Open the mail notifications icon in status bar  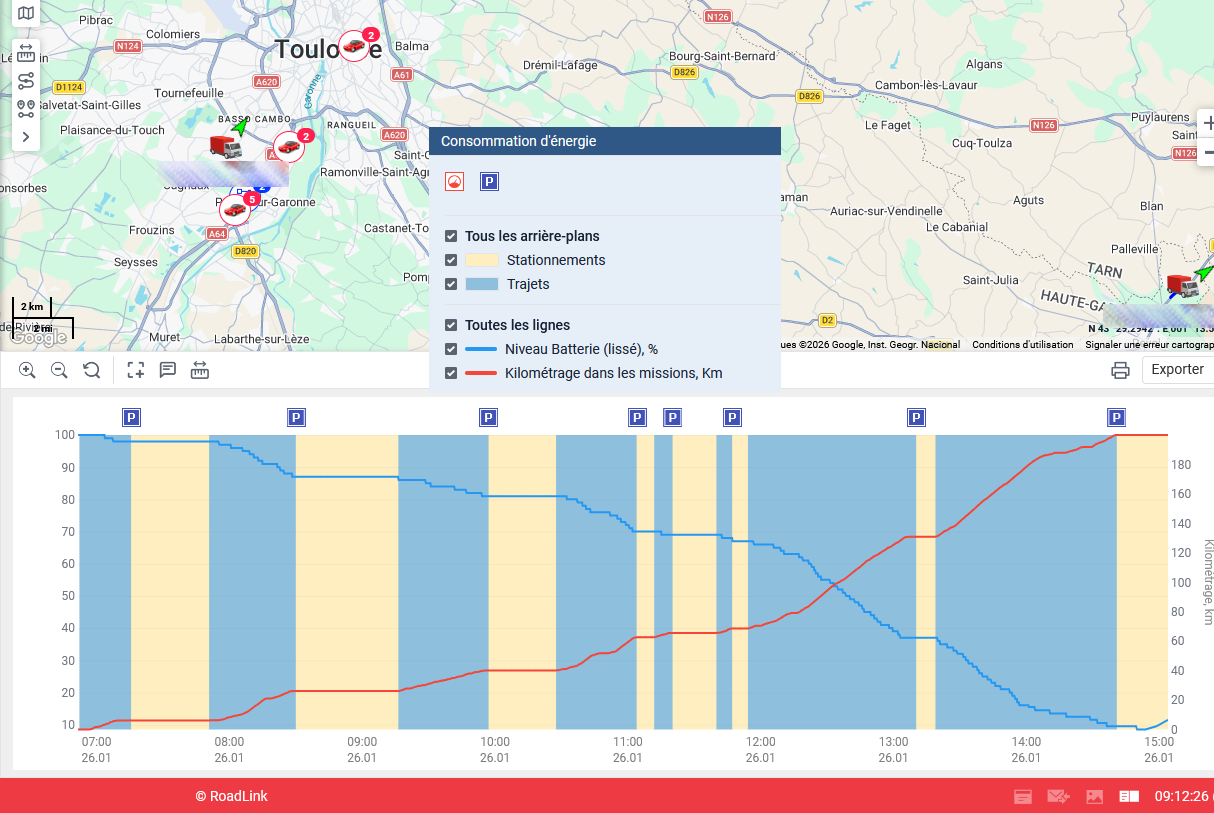[1058, 796]
